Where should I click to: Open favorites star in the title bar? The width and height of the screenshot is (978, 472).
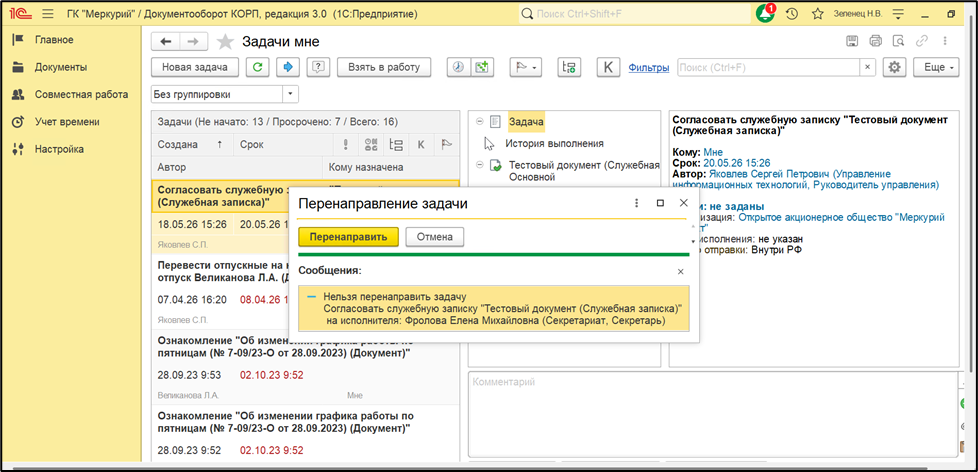(x=818, y=14)
